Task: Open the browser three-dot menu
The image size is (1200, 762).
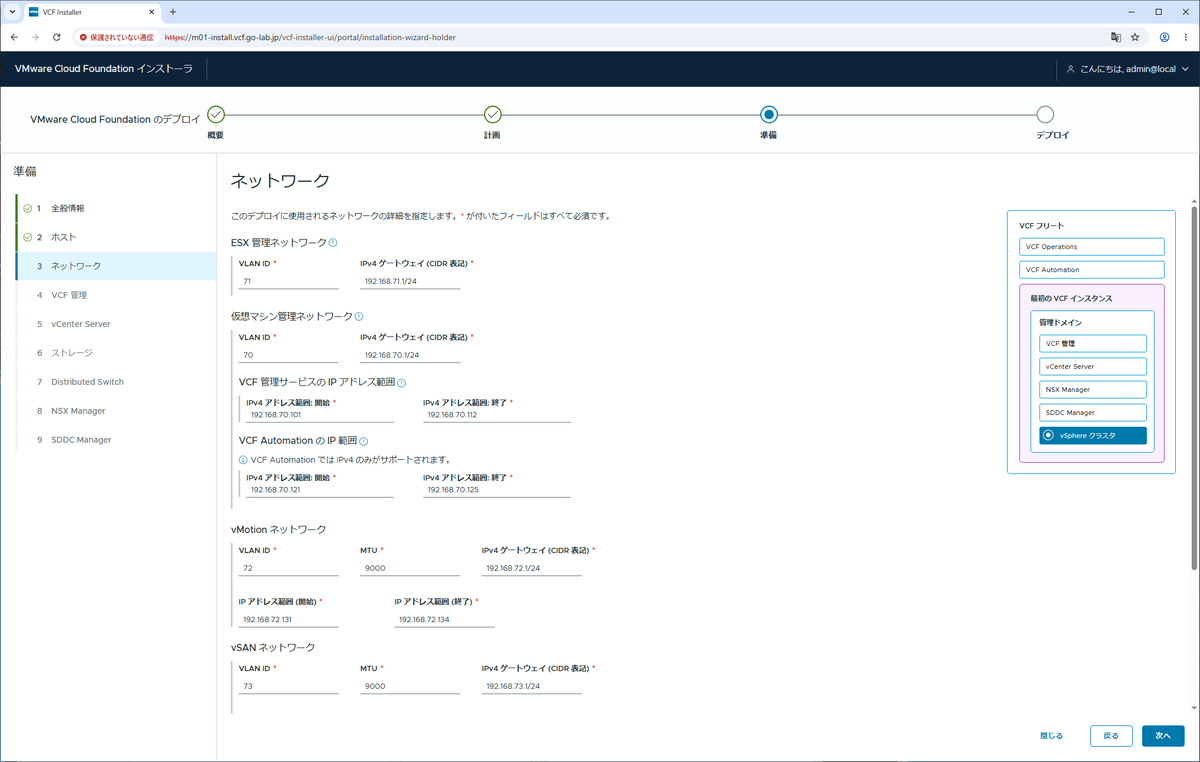Action: pos(1186,37)
